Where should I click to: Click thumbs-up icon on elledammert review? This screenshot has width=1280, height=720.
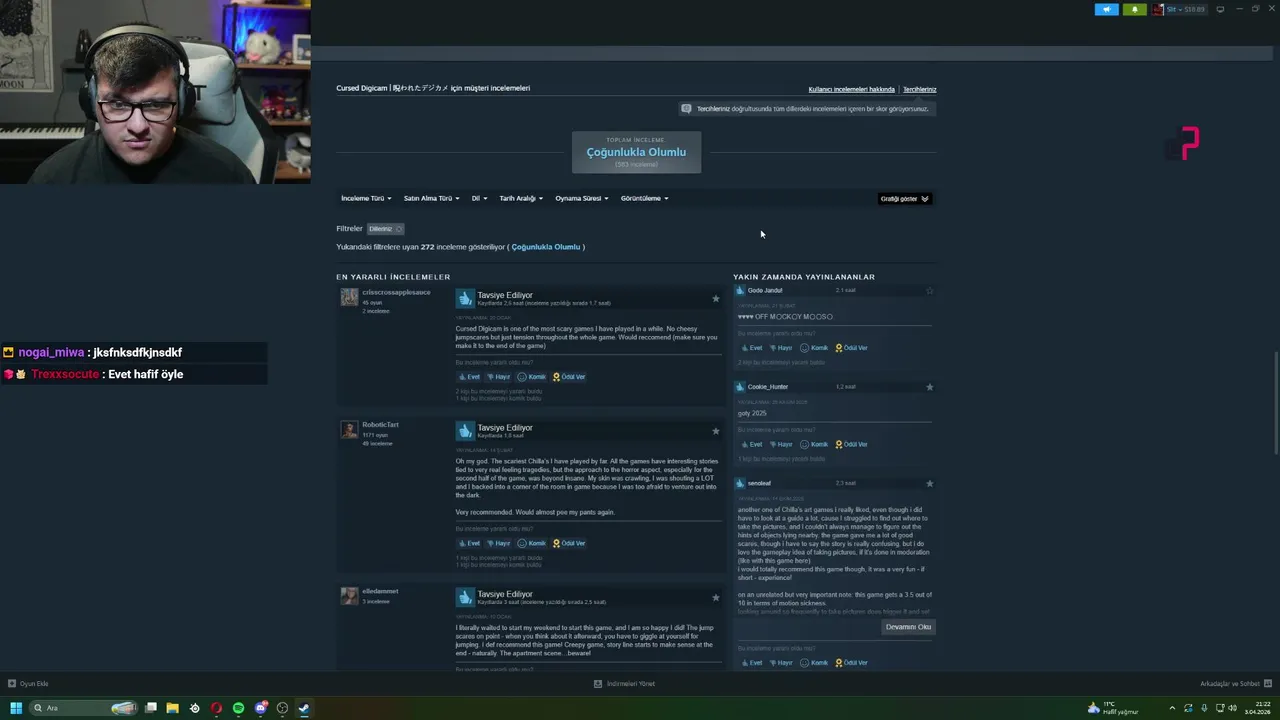[465, 597]
